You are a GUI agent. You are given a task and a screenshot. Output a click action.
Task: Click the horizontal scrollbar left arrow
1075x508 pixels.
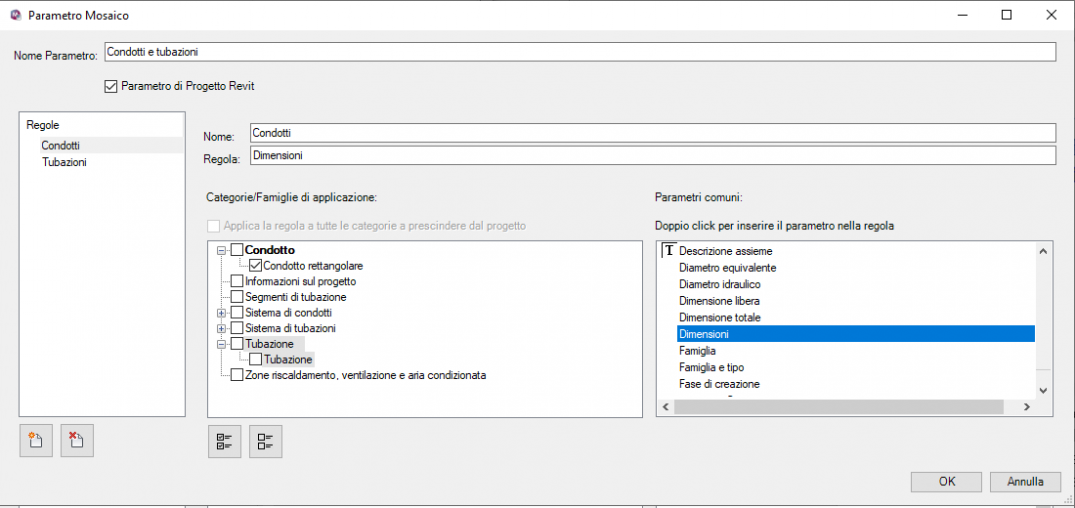tap(665, 407)
